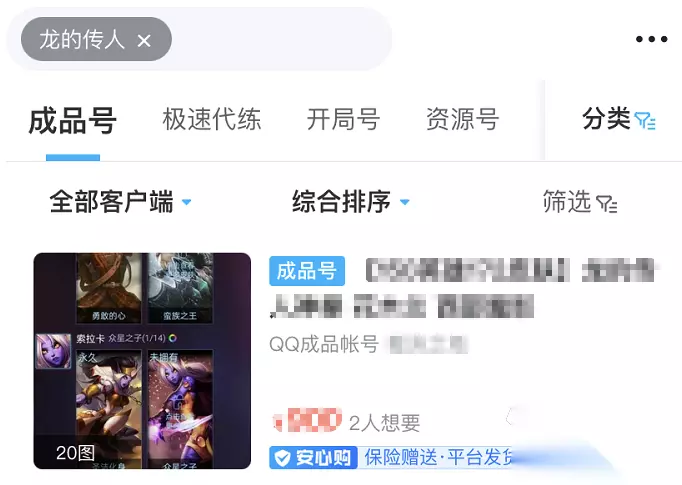
Task: Open the three-dot more options menu
Action: (x=651, y=39)
